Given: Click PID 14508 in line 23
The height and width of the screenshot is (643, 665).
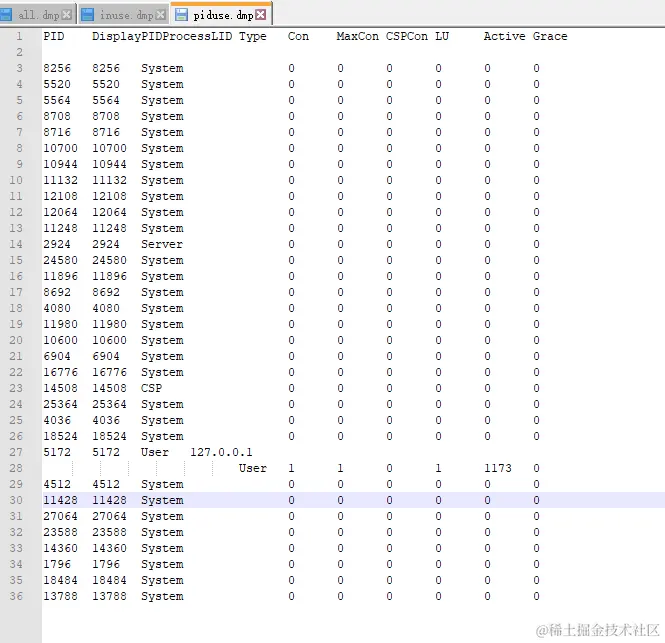Looking at the screenshot, I should tap(60, 388).
